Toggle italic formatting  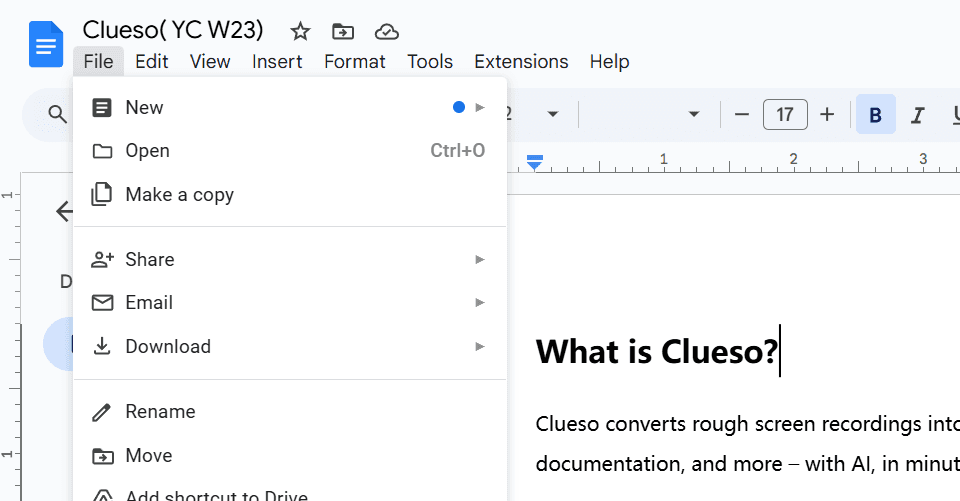tap(917, 115)
